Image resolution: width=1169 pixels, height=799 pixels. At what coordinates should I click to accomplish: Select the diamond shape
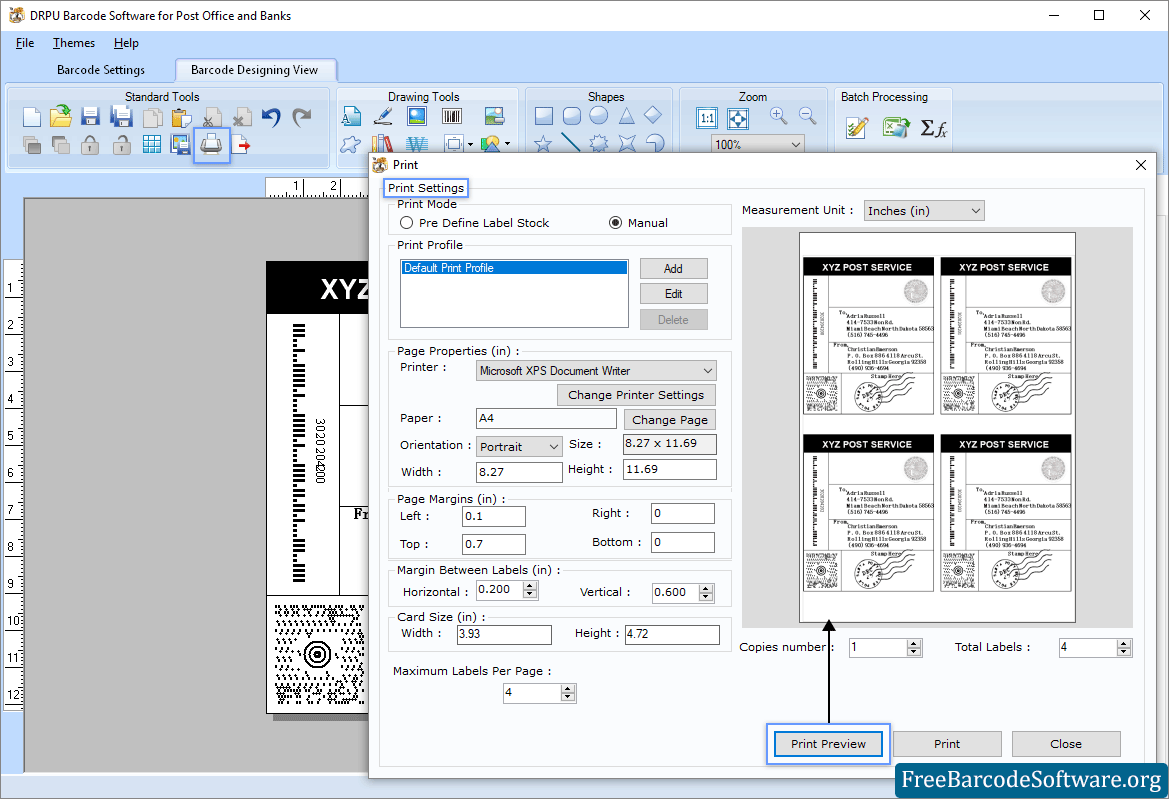pyautogui.click(x=653, y=115)
